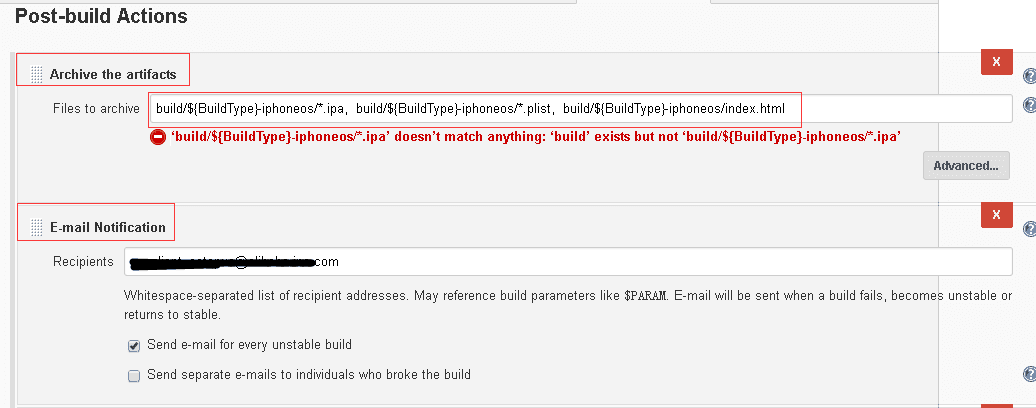Open help for E-mail Notification section
Viewport: 1036px width, 408px height.
point(1029,228)
